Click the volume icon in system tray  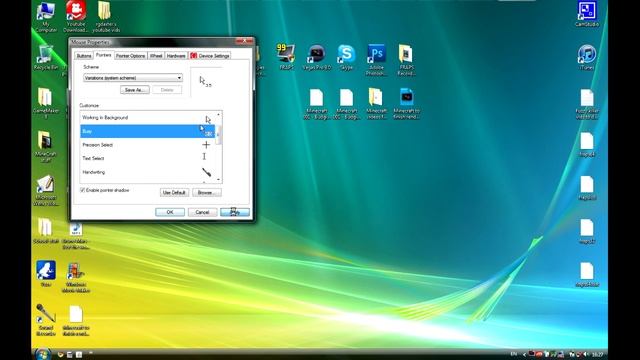coord(587,354)
